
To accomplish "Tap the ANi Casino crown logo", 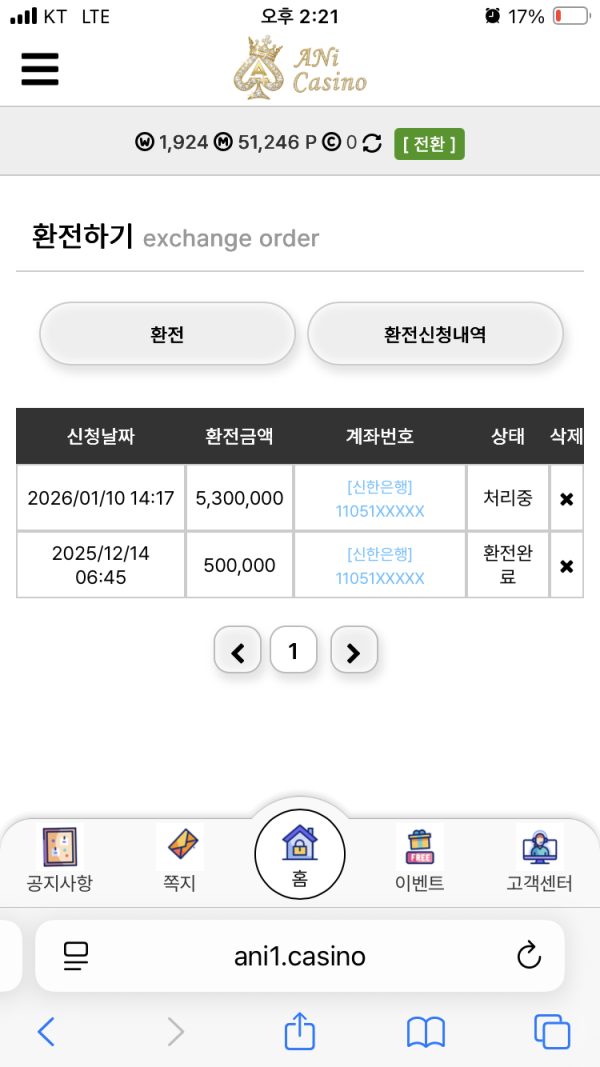I will point(261,69).
